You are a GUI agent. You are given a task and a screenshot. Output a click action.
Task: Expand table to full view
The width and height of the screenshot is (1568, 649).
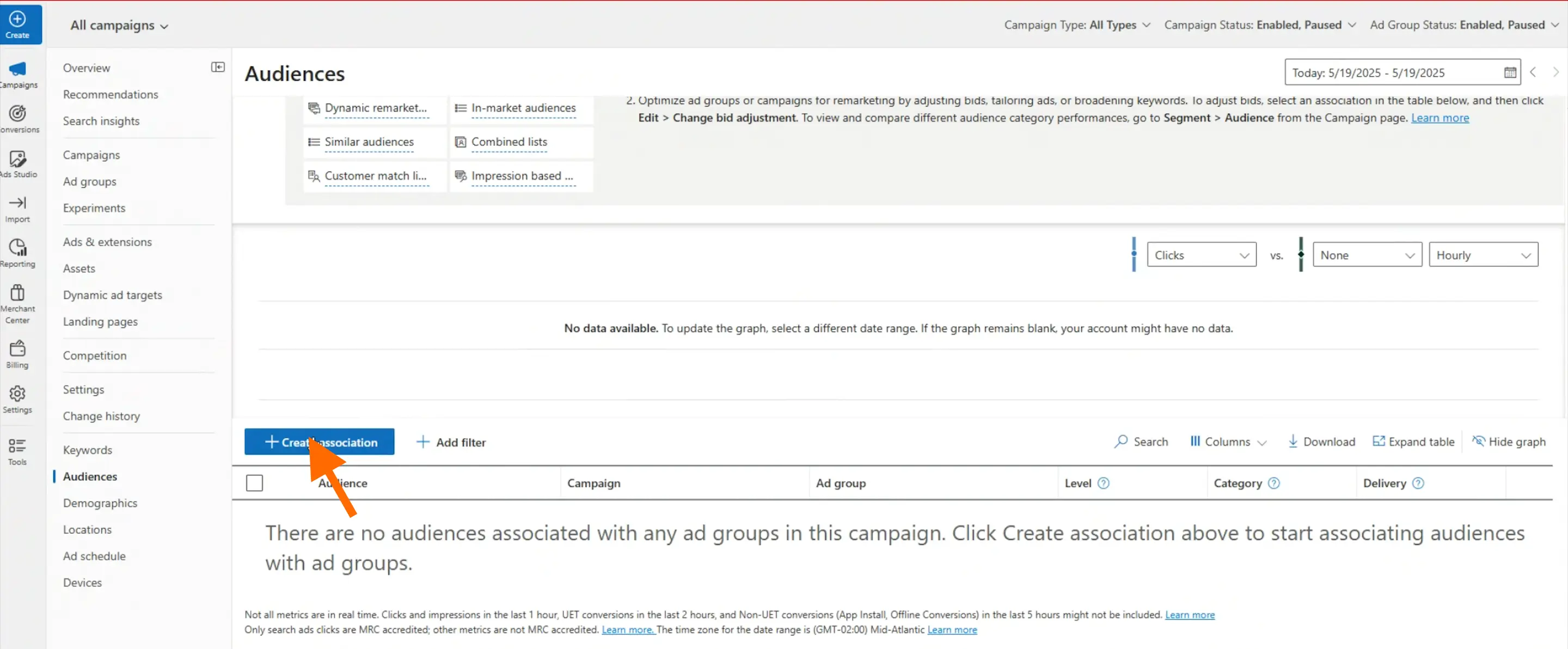[x=1413, y=442]
